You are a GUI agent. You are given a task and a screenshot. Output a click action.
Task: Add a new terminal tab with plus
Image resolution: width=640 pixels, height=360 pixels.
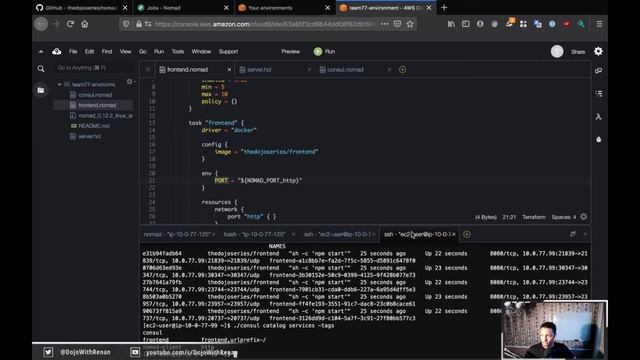coord(467,234)
